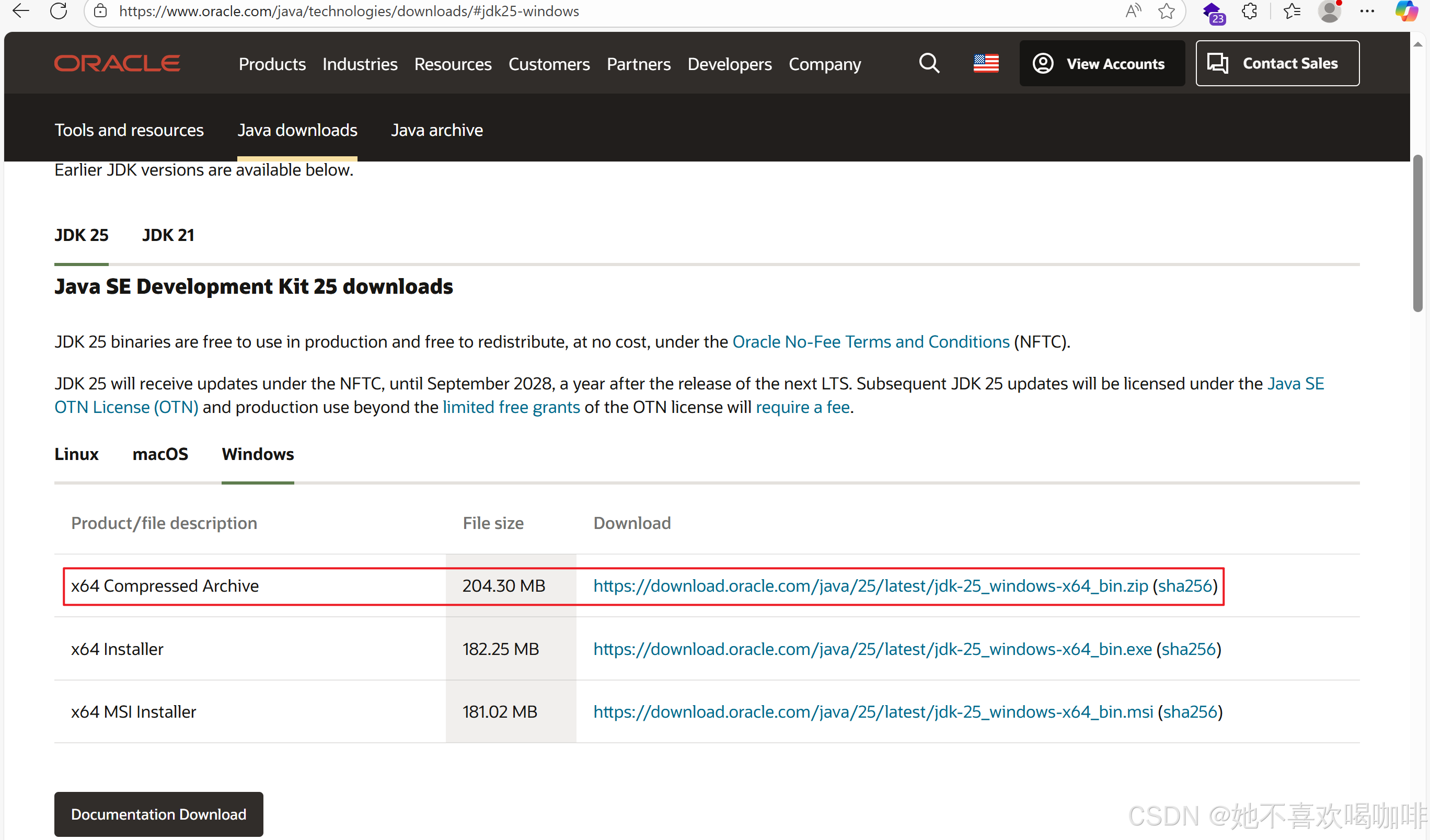Add page to favorites star icon

point(1166,11)
